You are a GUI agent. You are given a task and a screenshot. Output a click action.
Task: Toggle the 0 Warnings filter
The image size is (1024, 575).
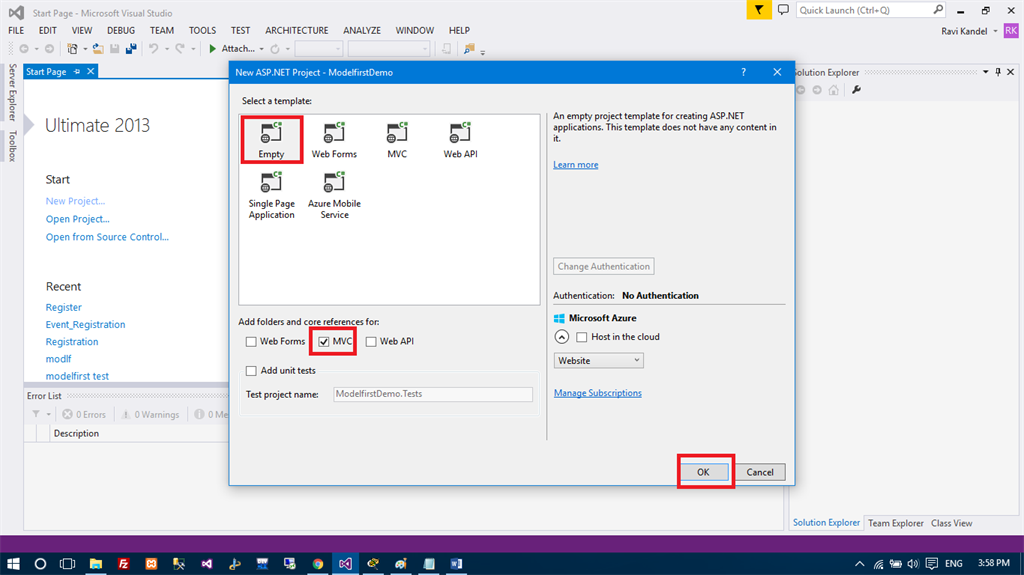click(x=150, y=414)
